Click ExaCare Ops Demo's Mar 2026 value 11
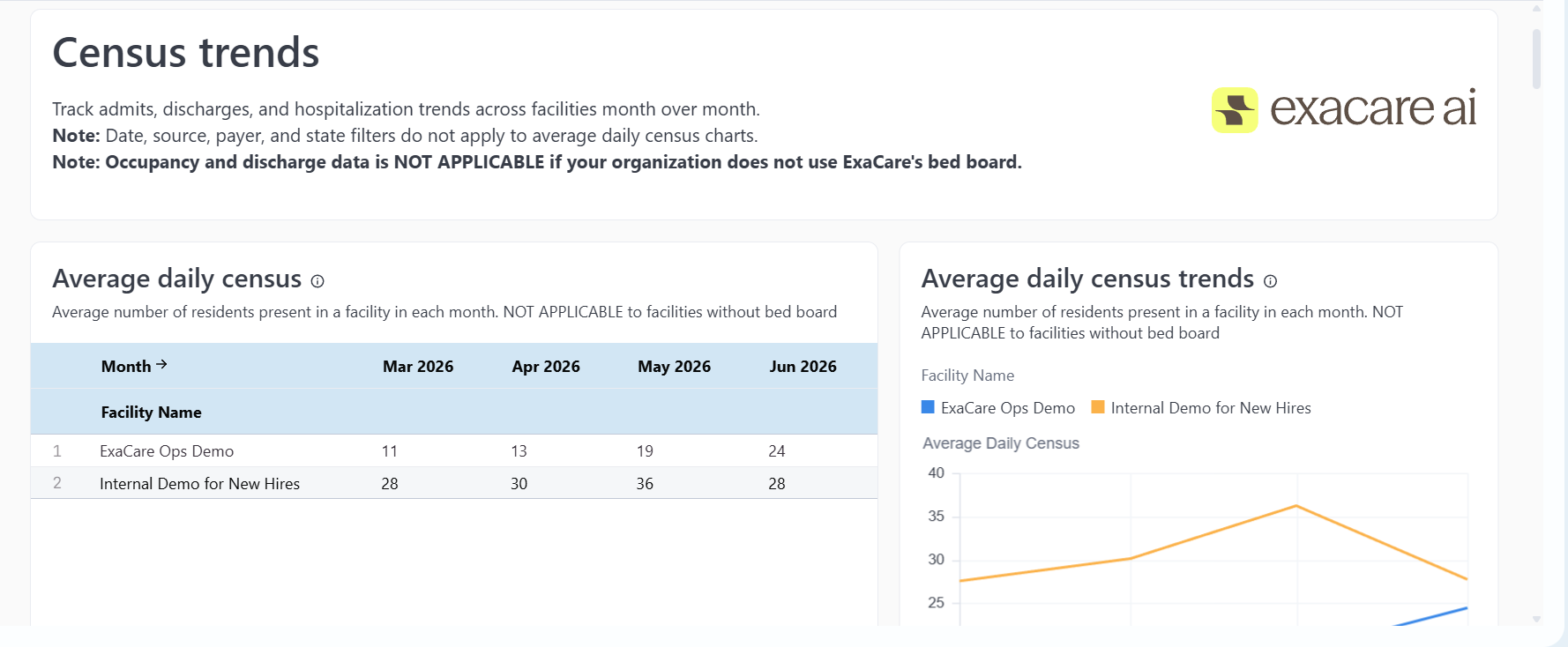This screenshot has height=647, width=1568. [x=390, y=451]
